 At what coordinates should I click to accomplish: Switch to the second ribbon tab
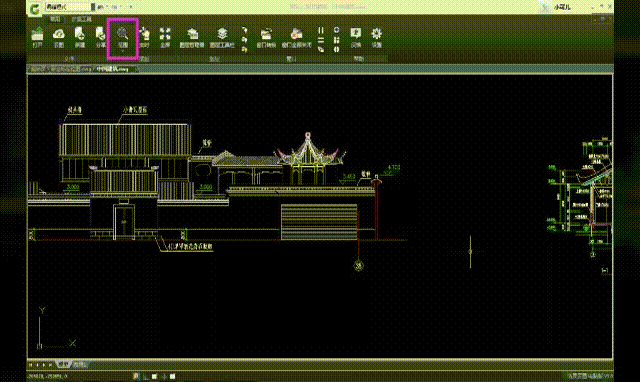click(82, 19)
